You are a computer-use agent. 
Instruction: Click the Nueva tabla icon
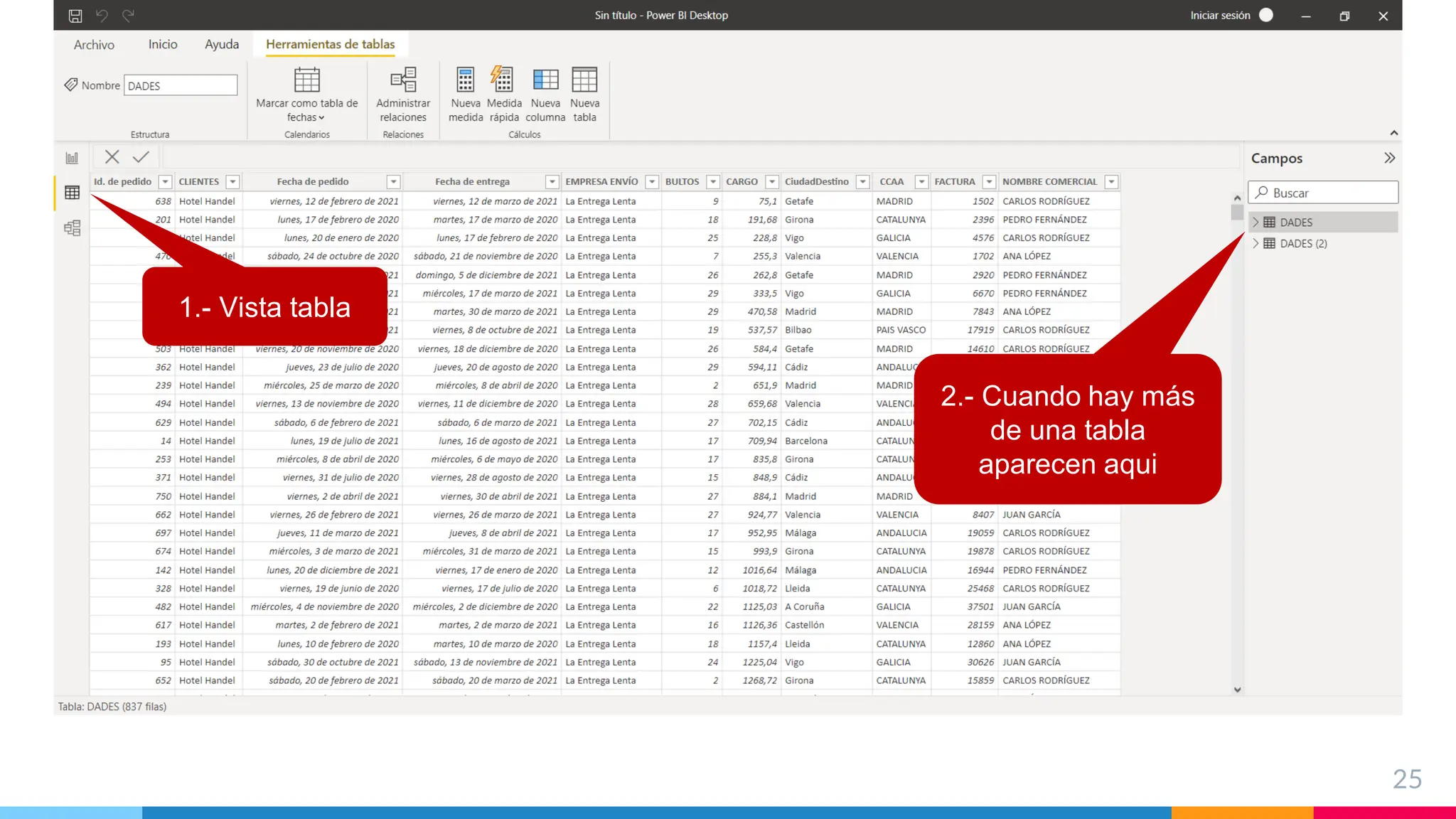point(584,80)
